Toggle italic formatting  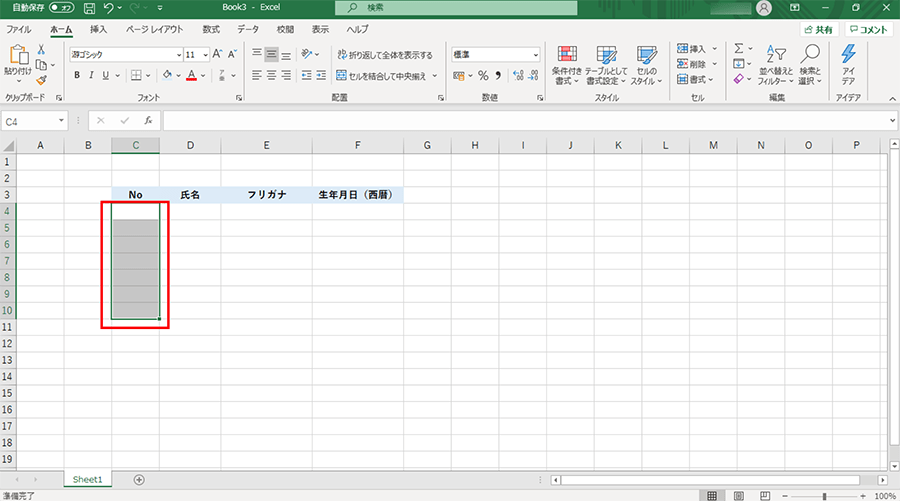(91, 75)
